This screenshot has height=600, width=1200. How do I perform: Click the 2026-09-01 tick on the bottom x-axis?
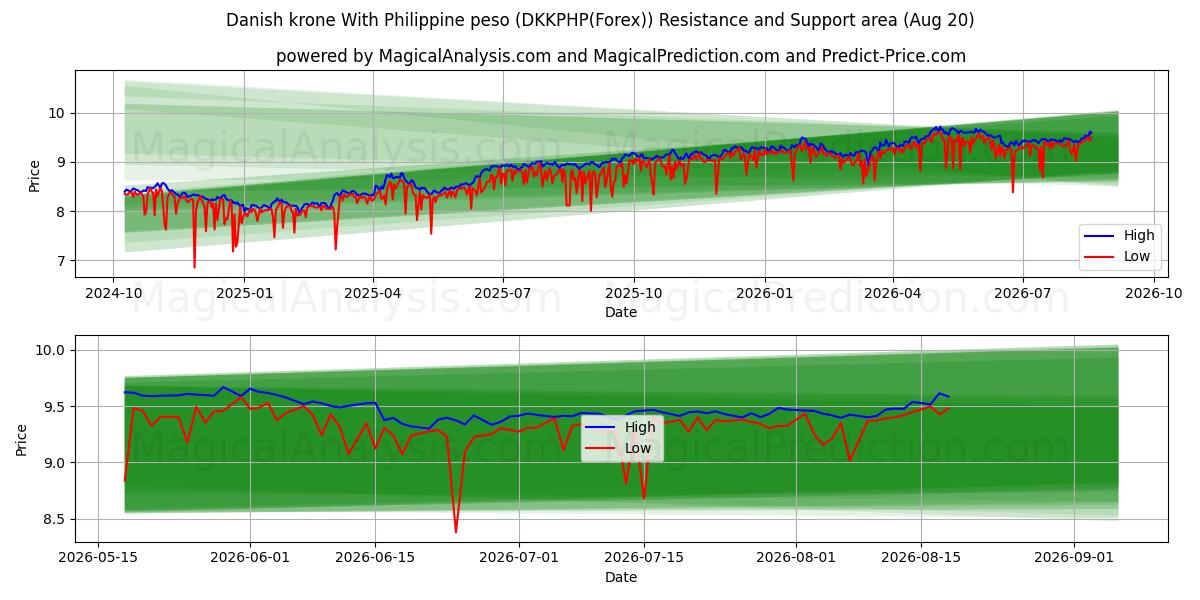click(x=1074, y=558)
